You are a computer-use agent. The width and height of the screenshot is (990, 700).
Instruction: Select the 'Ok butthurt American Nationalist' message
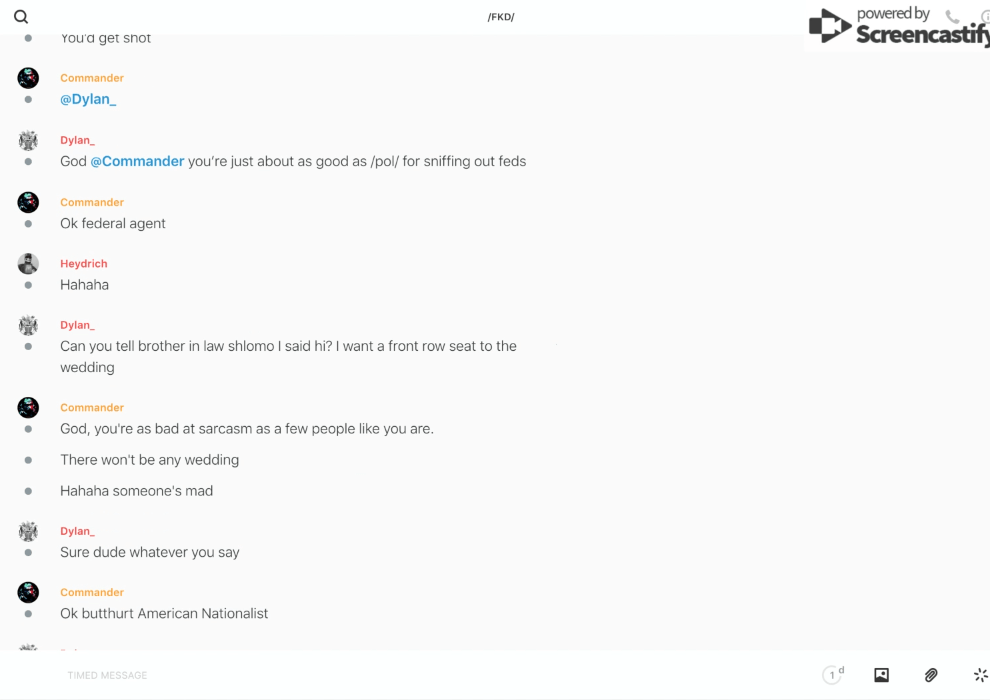click(x=164, y=613)
